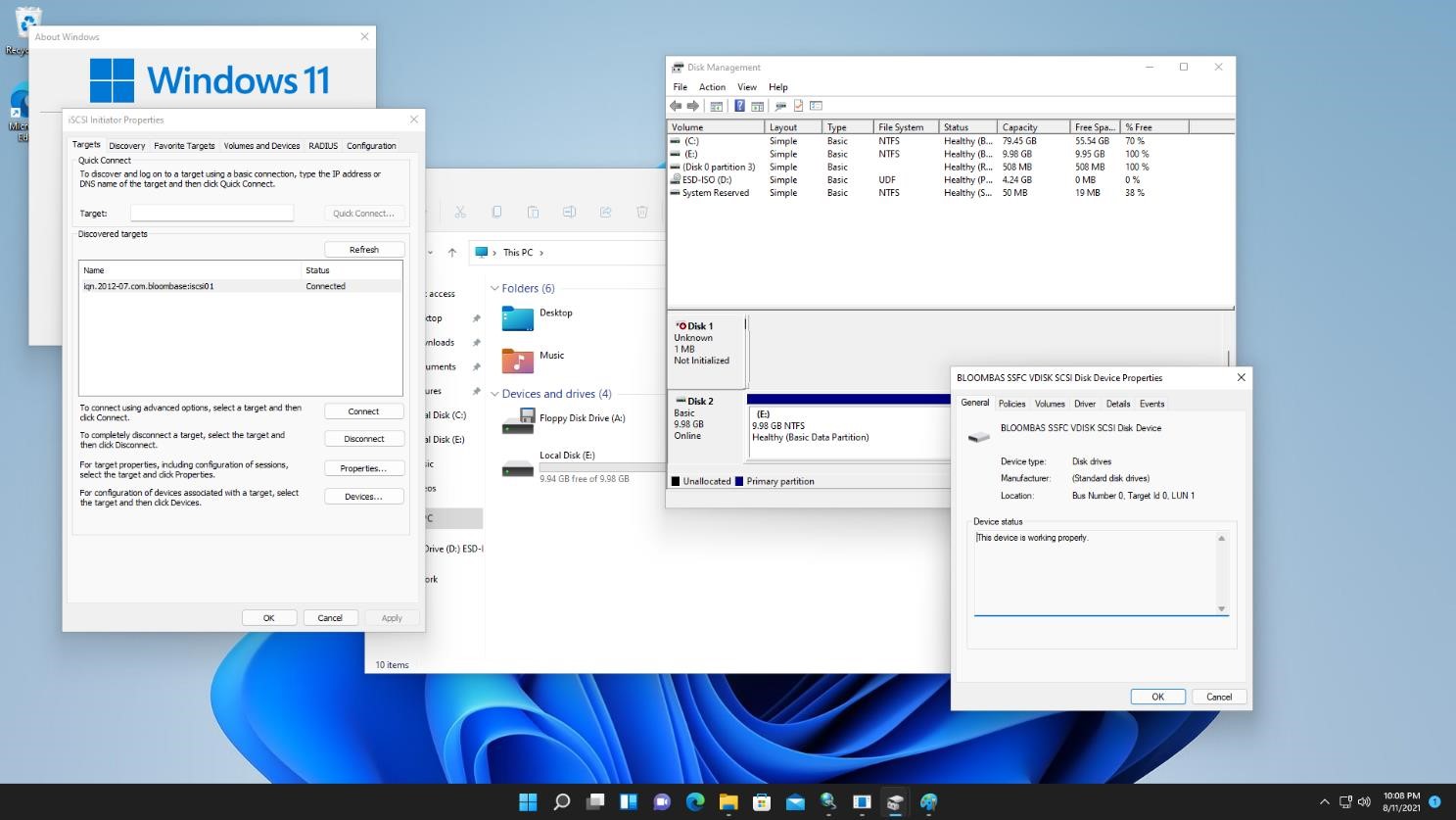The image size is (1456, 820).
Task: Select the iqn.2012-07.com.bloombase:iscsi01 target row
Action: point(240,286)
